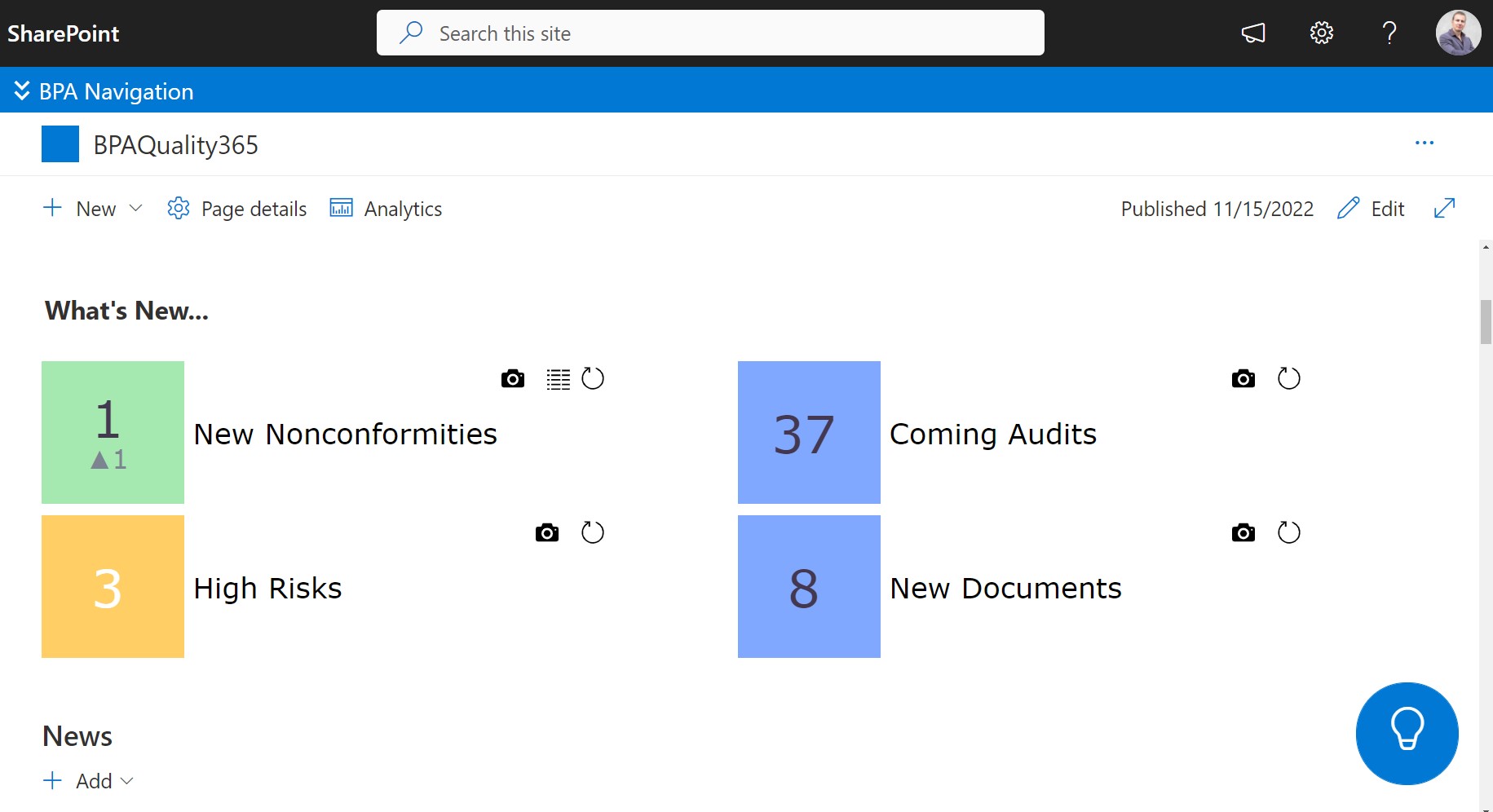Take snapshot of Coming Audits tile
1493x812 pixels.
(1243, 379)
